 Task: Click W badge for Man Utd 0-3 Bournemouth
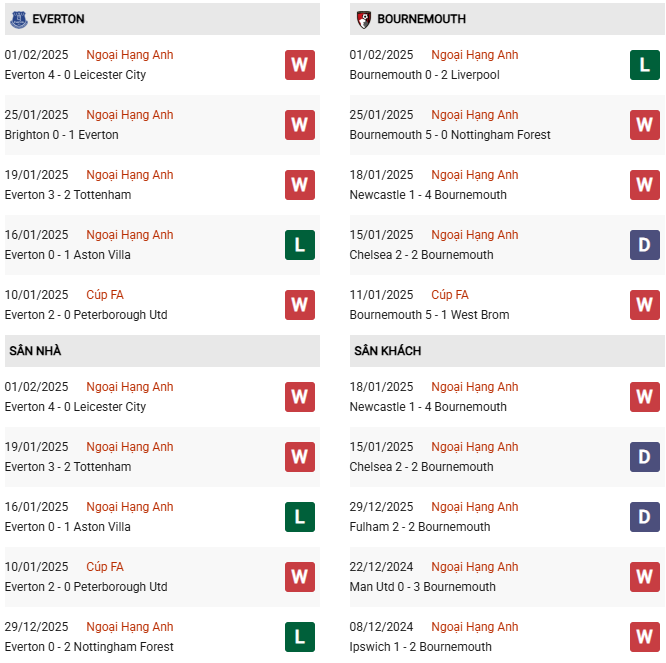tap(644, 577)
